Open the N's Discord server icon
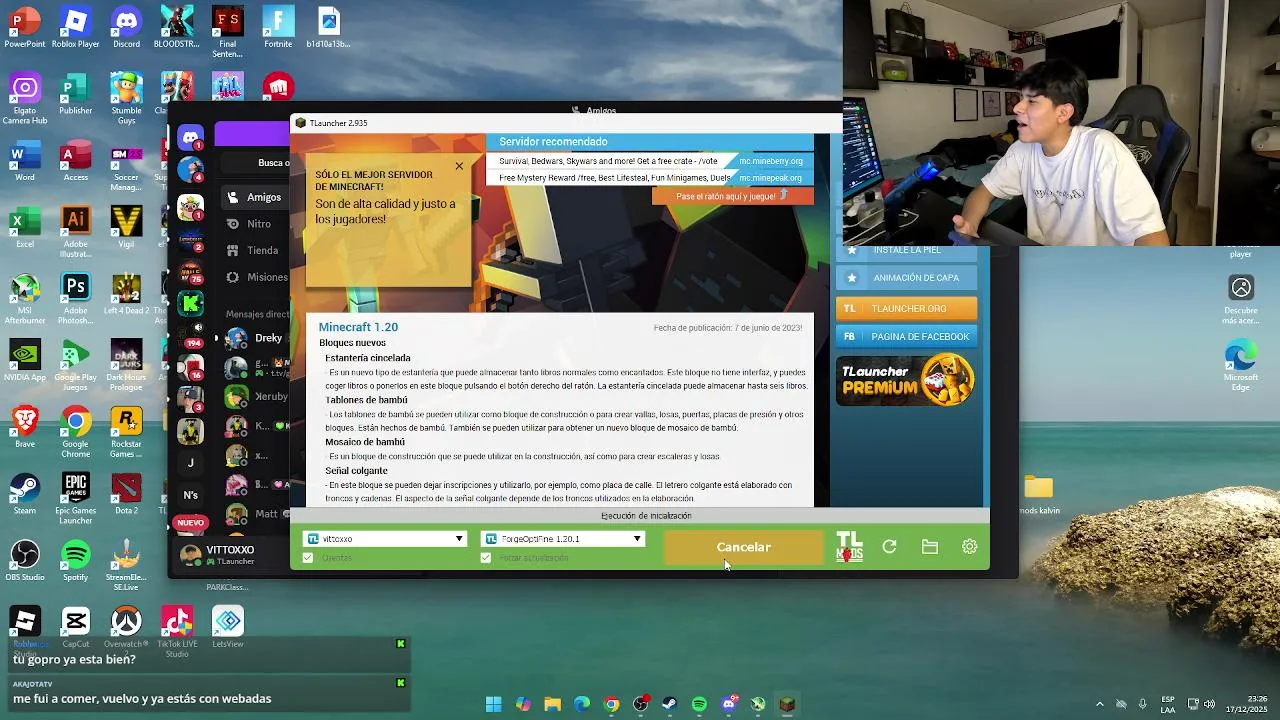Viewport: 1280px width, 720px height. (190, 495)
